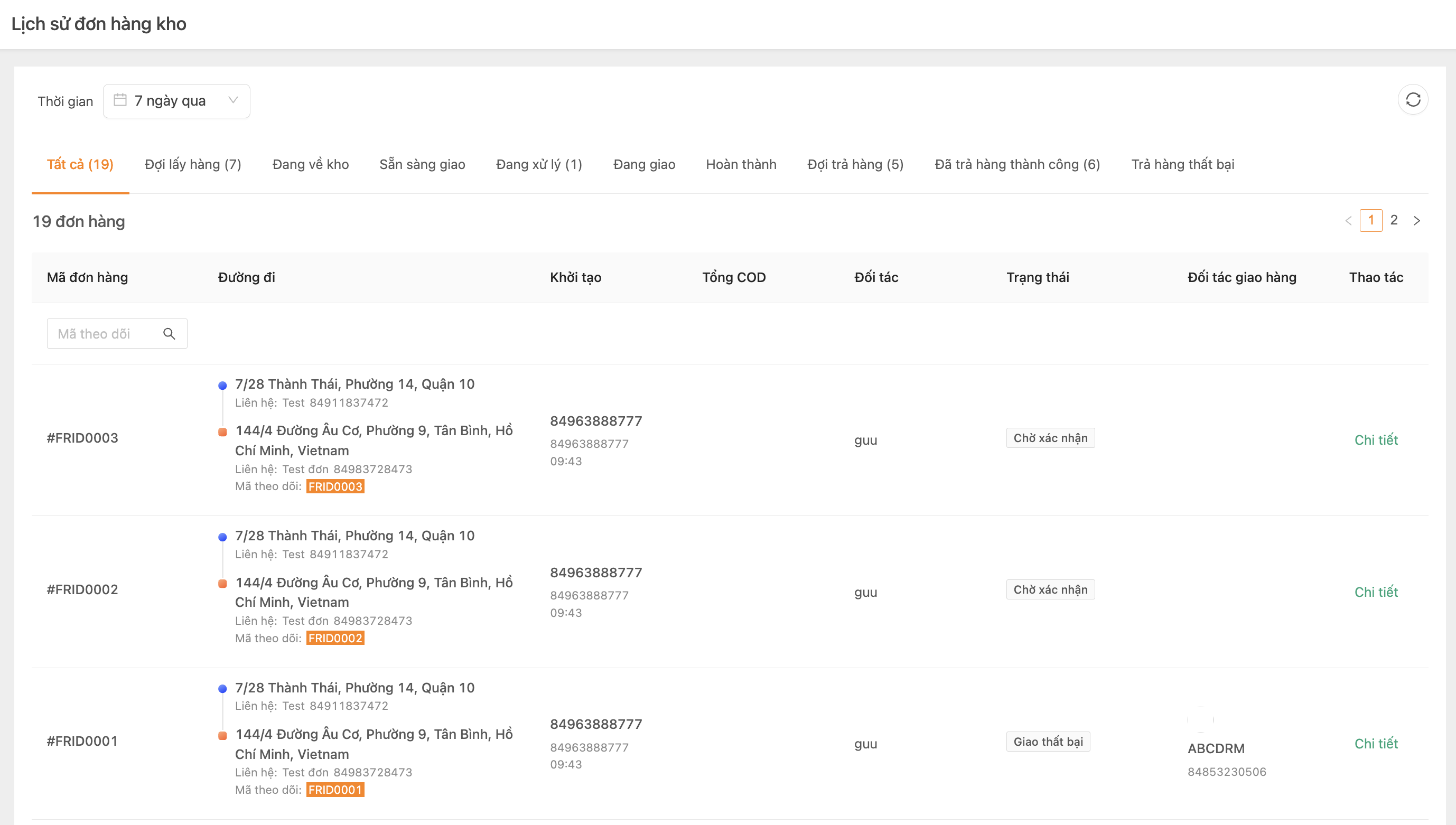This screenshot has width=1456, height=825.
Task: Open Chi tiết for order #FRID0002
Action: coord(1376,592)
